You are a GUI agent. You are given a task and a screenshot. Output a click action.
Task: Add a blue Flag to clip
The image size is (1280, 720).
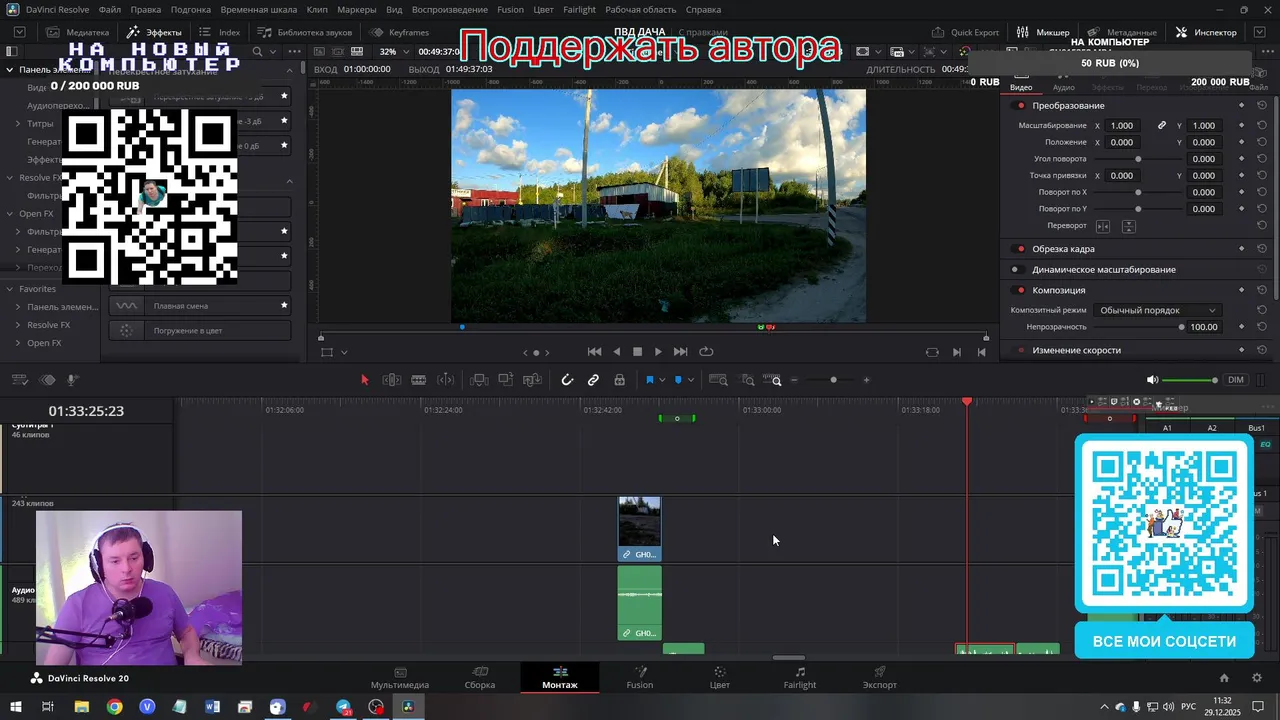[x=650, y=380]
